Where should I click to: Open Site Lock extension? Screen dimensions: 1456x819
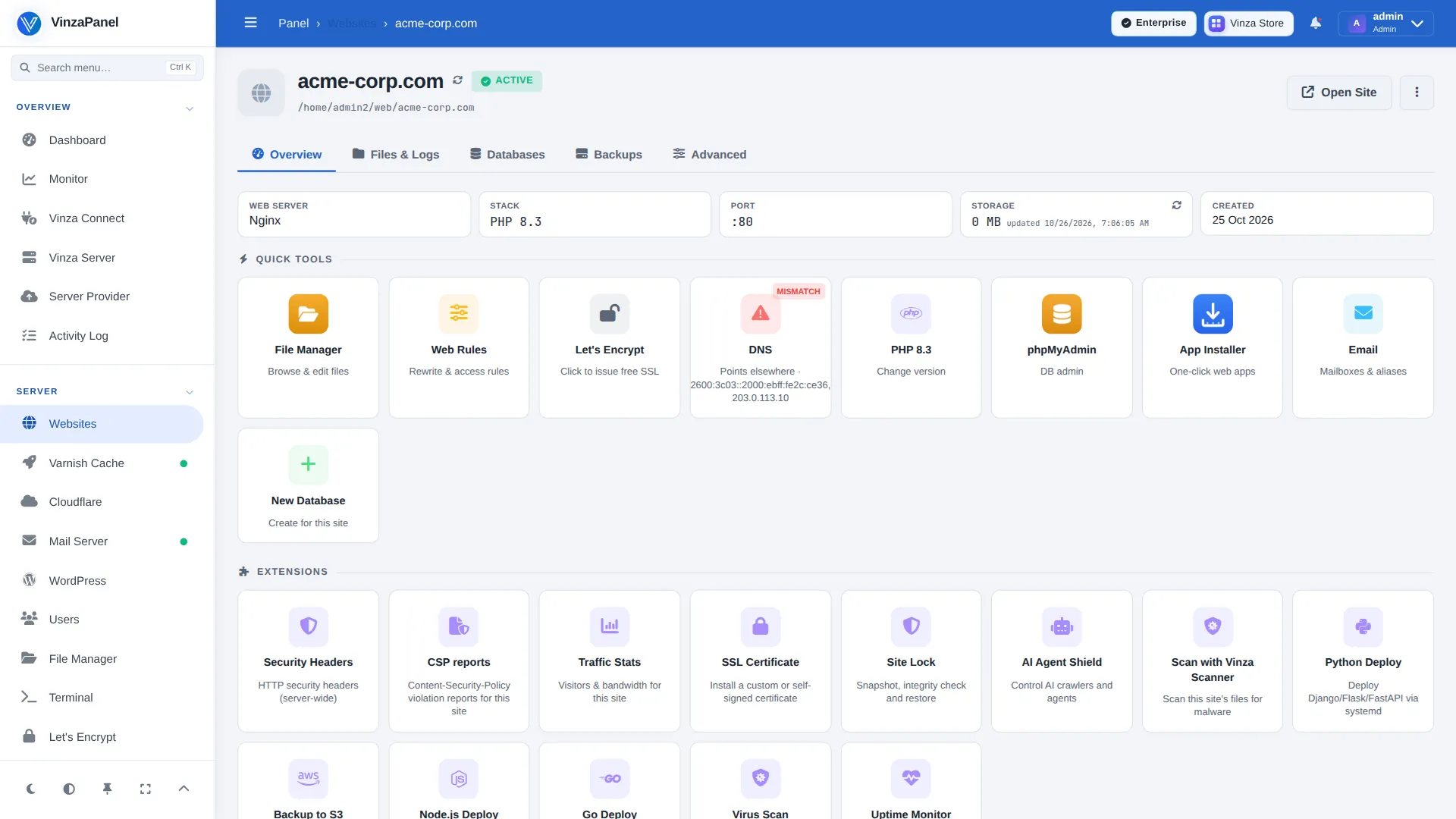coord(911,661)
